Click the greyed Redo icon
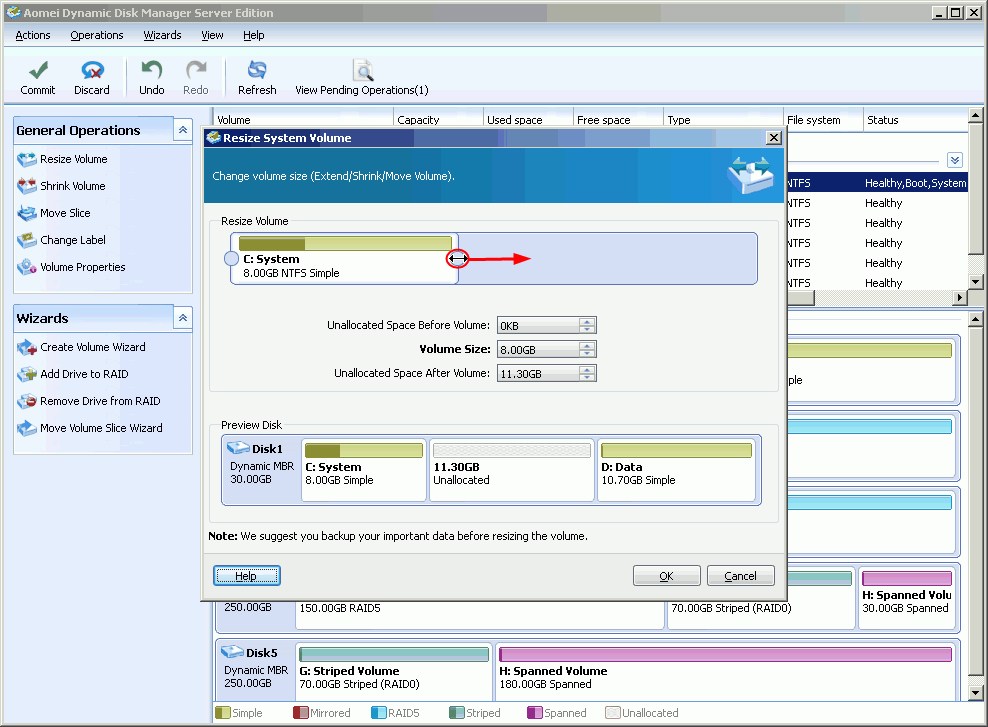Image resolution: width=988 pixels, height=727 pixels. pos(196,70)
